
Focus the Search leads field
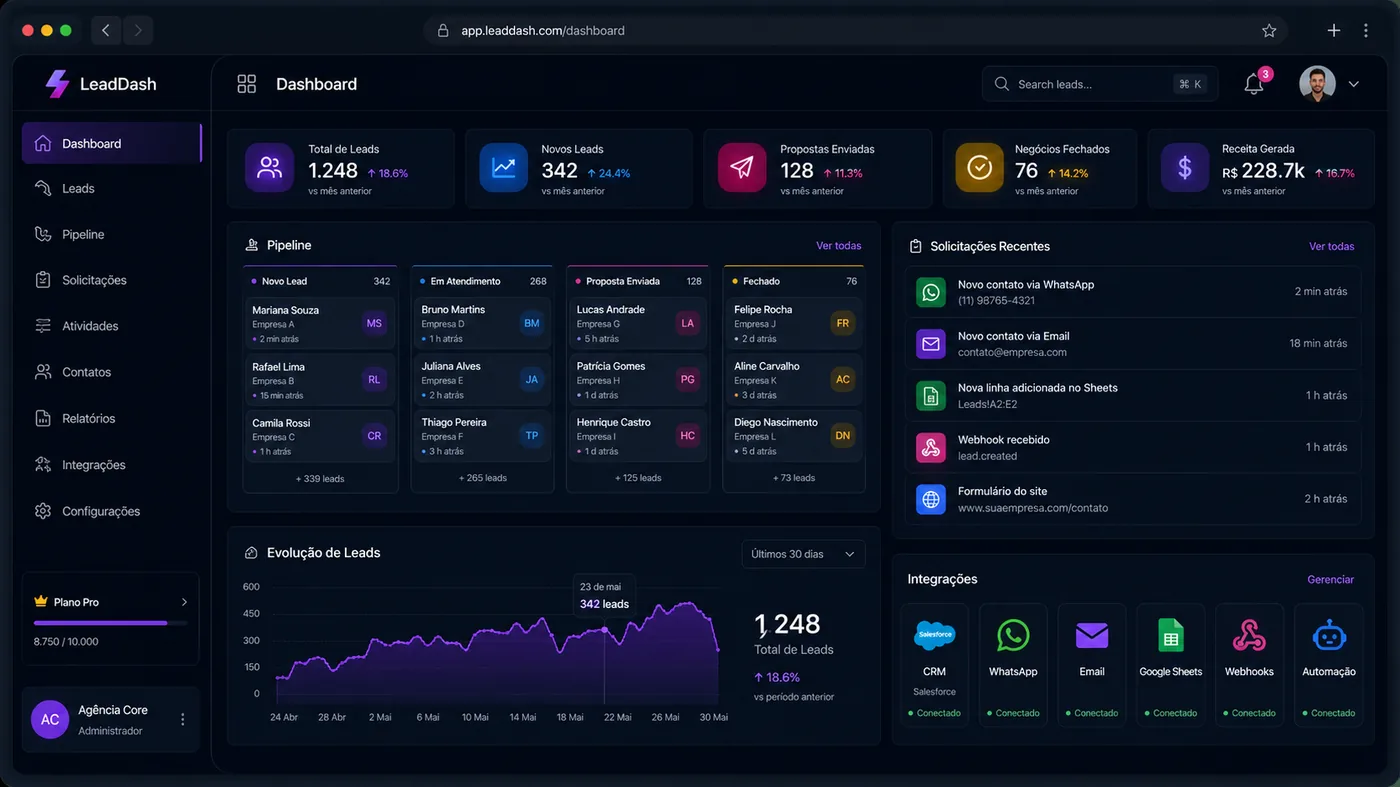[1101, 84]
